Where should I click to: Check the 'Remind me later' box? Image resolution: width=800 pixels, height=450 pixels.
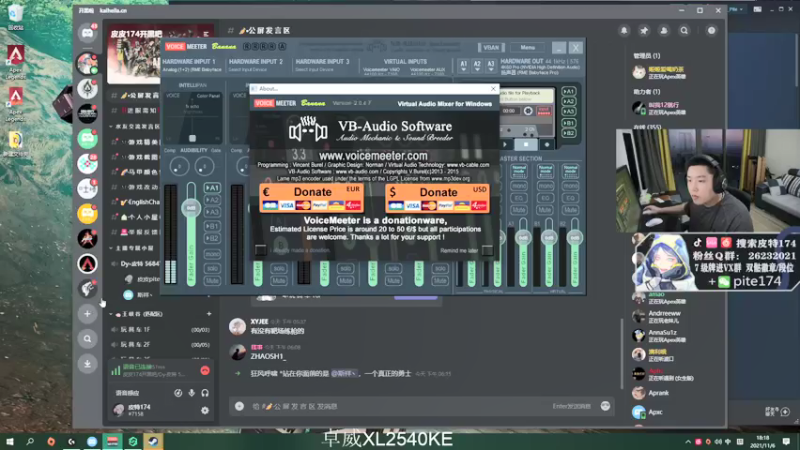(487, 250)
